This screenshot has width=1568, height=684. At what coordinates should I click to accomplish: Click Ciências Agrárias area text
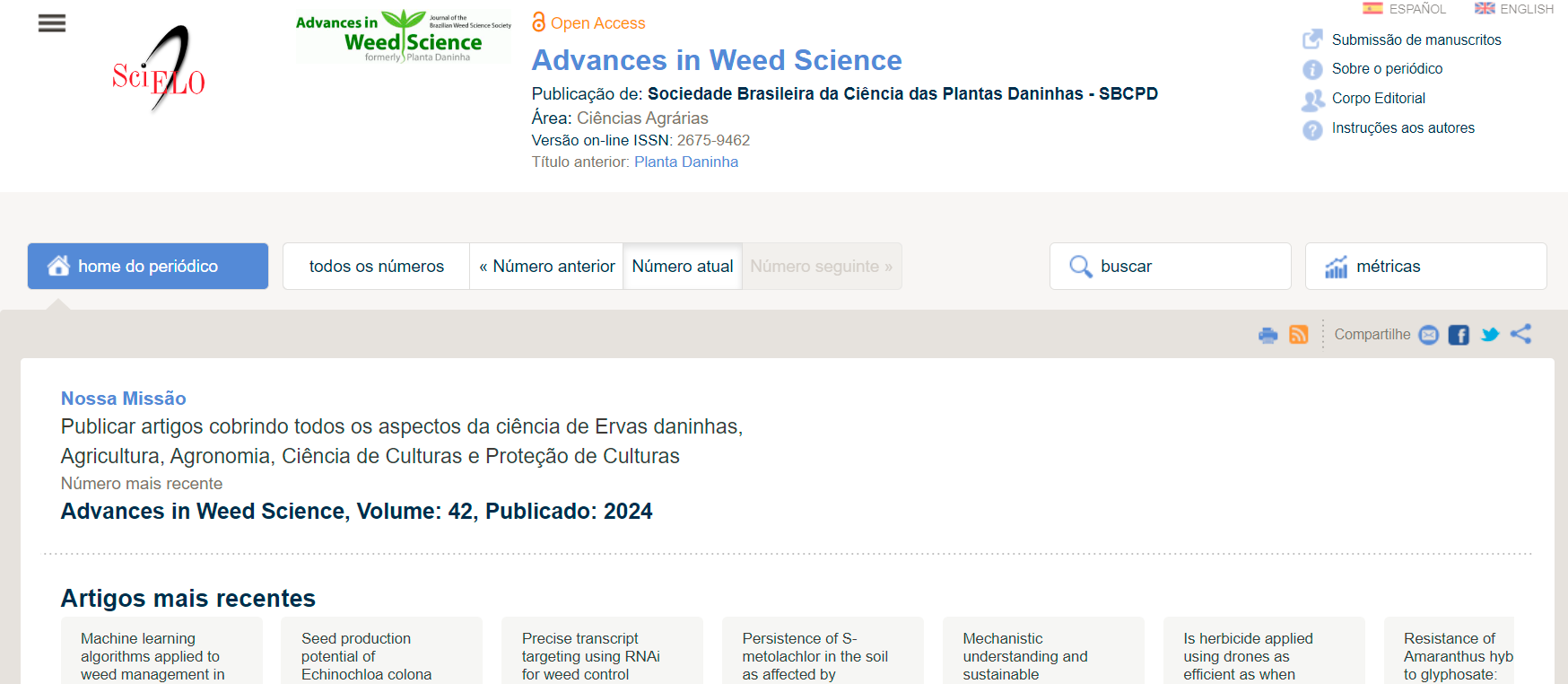tap(642, 118)
